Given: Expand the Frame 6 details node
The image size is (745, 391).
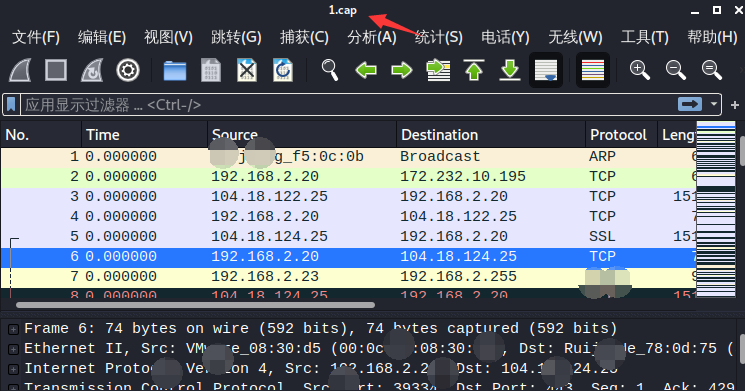Looking at the screenshot, I should click(x=13, y=329).
